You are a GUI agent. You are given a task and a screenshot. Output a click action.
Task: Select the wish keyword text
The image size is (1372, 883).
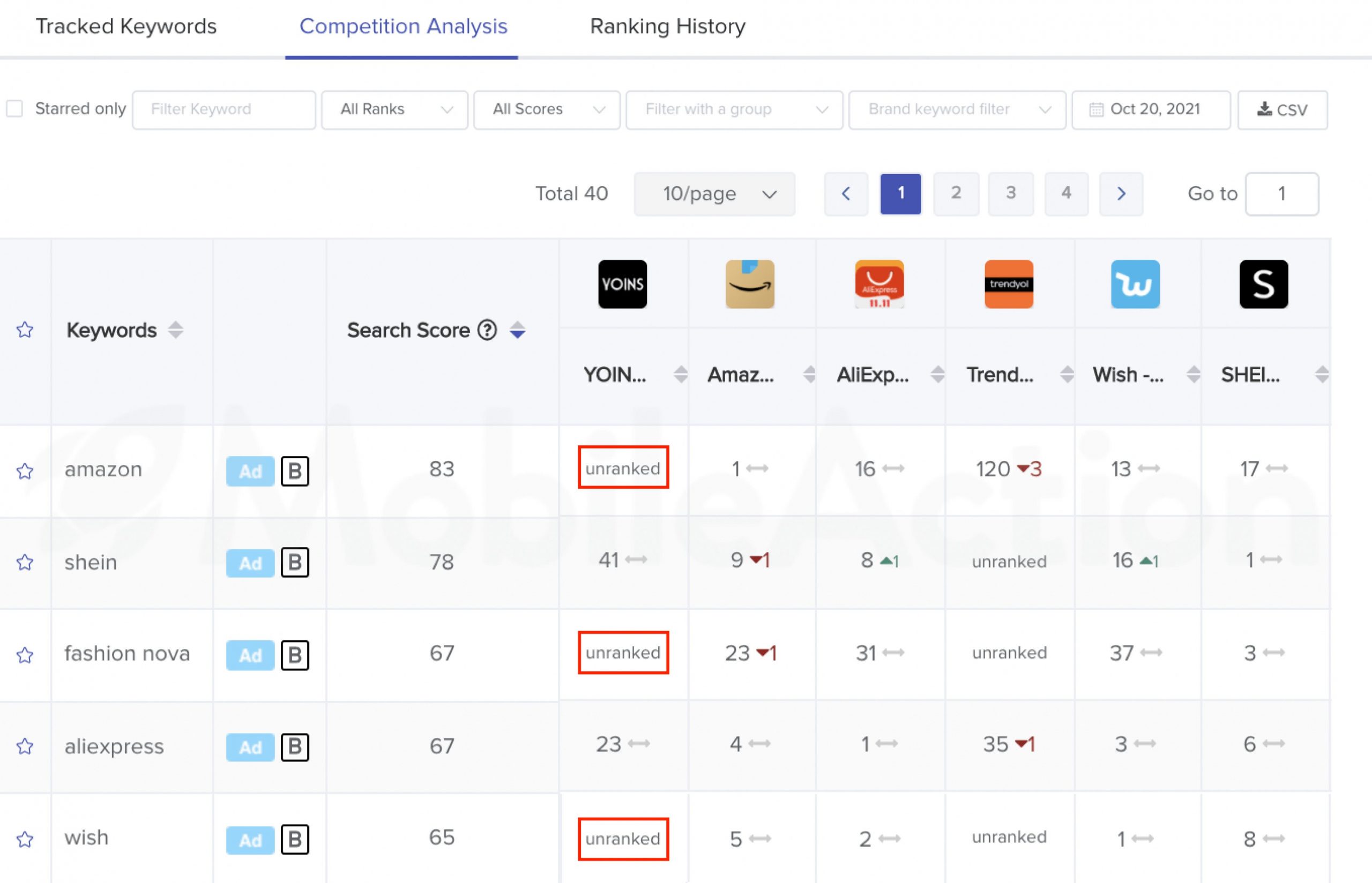click(87, 837)
